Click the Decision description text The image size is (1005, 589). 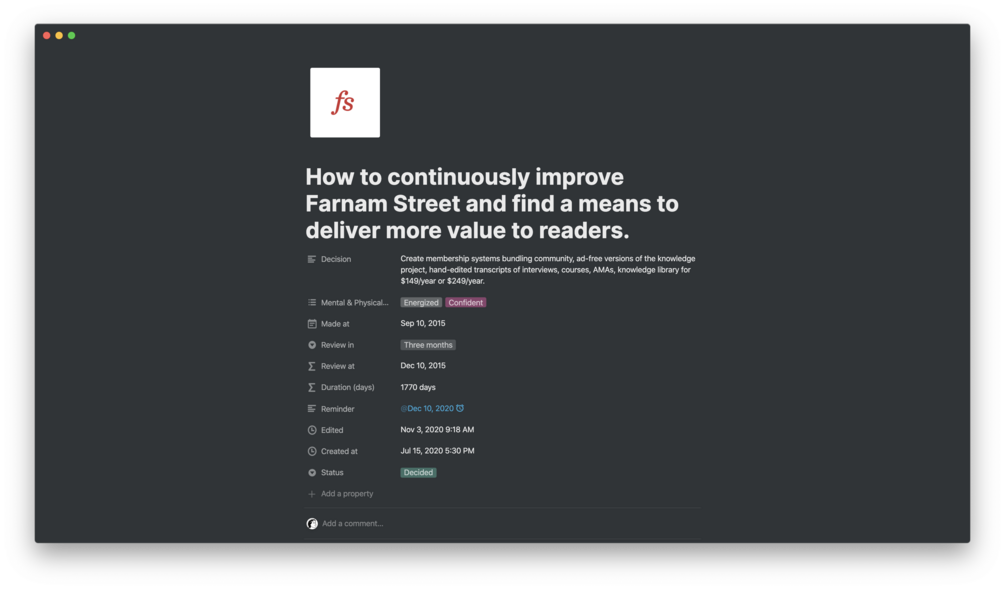click(x=548, y=270)
